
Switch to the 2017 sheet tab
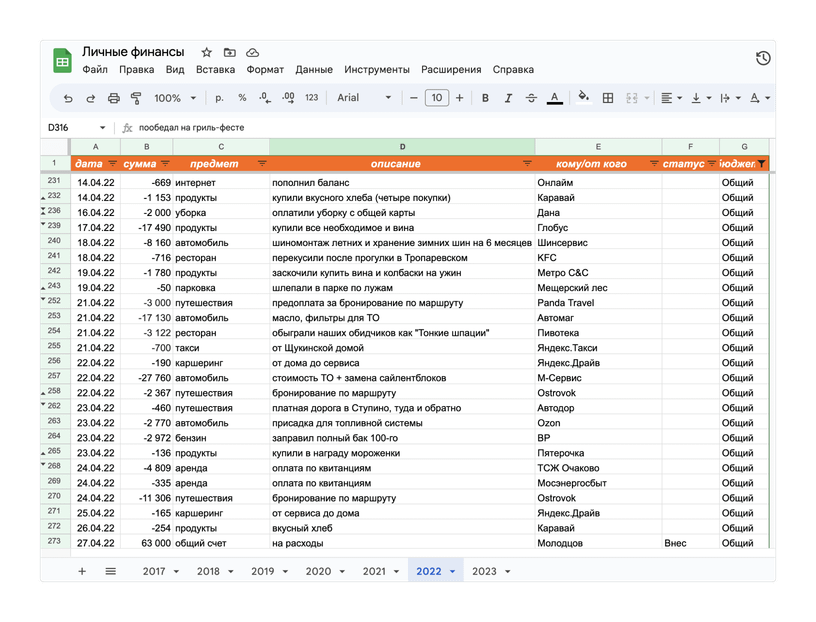coord(154,571)
